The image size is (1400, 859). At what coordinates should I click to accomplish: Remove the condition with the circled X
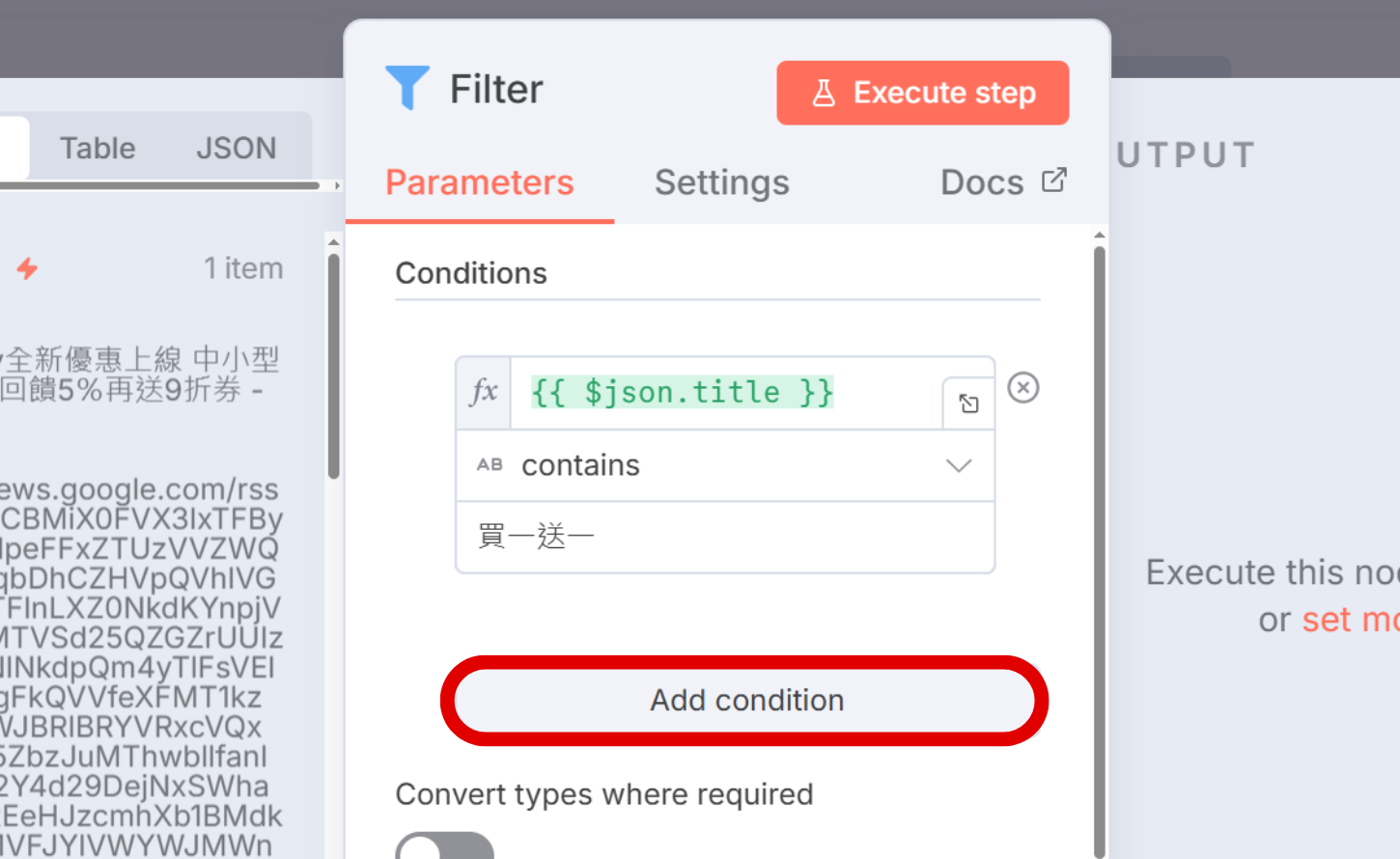tap(1022, 388)
